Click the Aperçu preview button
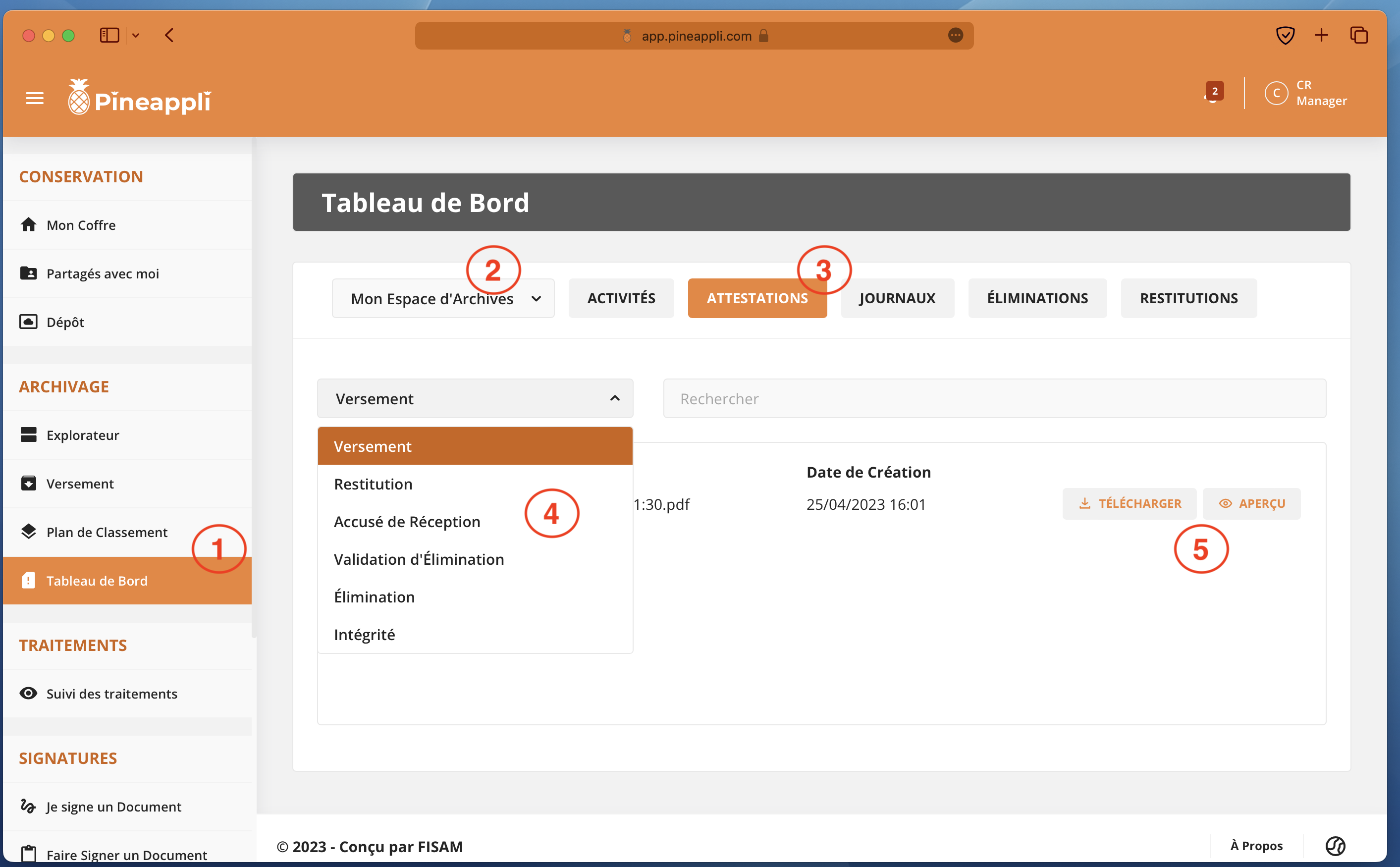Image resolution: width=1400 pixels, height=867 pixels. (1251, 503)
